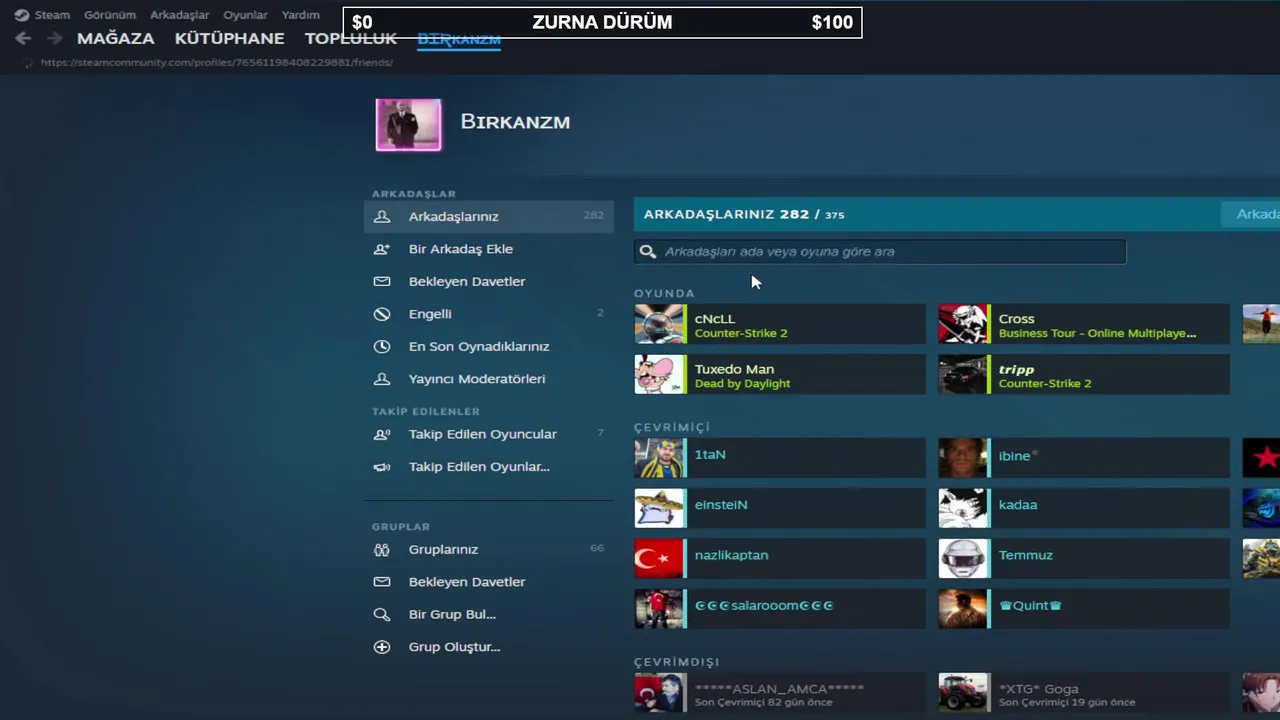Open offline friend ASLAN_AMCA
The height and width of the screenshot is (720, 1280).
pos(780,692)
